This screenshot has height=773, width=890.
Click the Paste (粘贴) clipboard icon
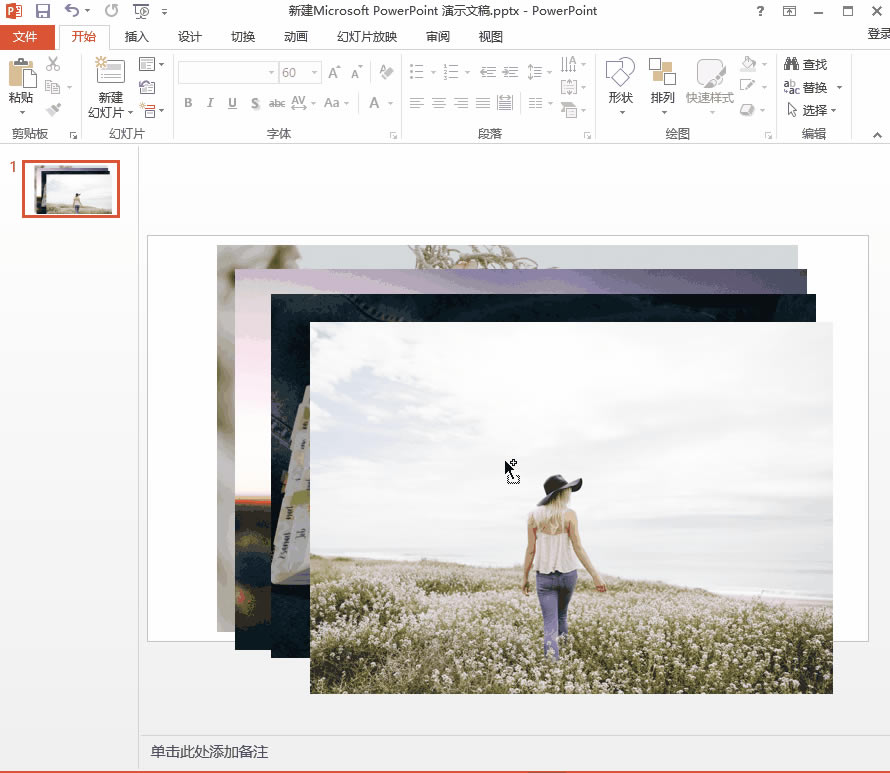(x=20, y=75)
